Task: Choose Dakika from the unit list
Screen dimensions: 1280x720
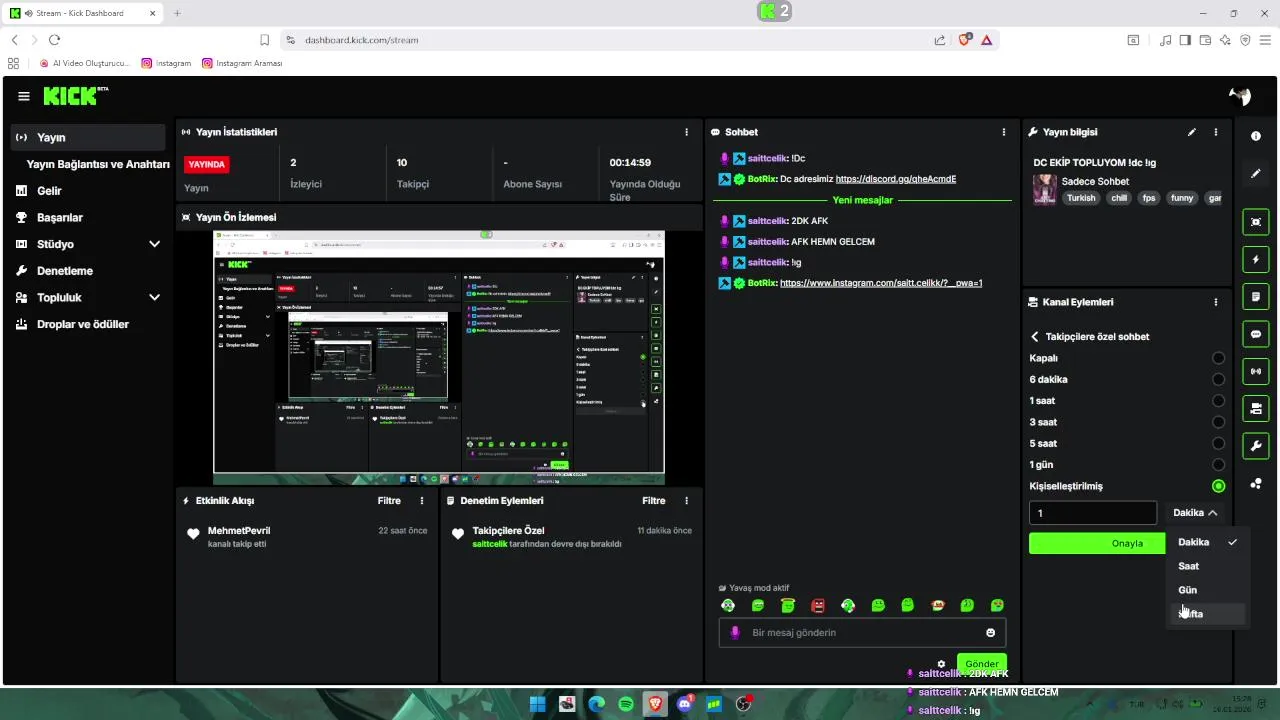Action: tap(1208, 542)
